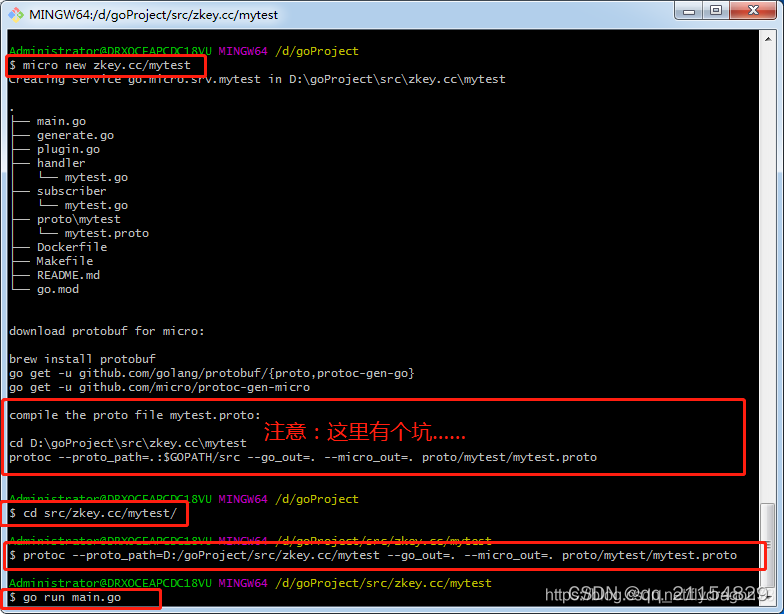Click 'Makefile' in the tree output
The image size is (784, 614).
(64, 261)
